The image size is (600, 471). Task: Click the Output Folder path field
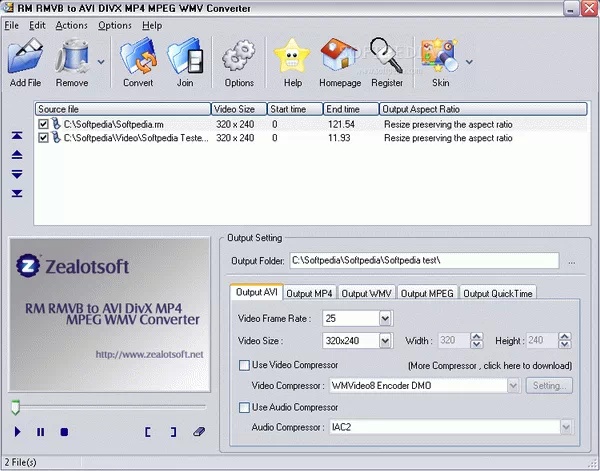coord(424,261)
